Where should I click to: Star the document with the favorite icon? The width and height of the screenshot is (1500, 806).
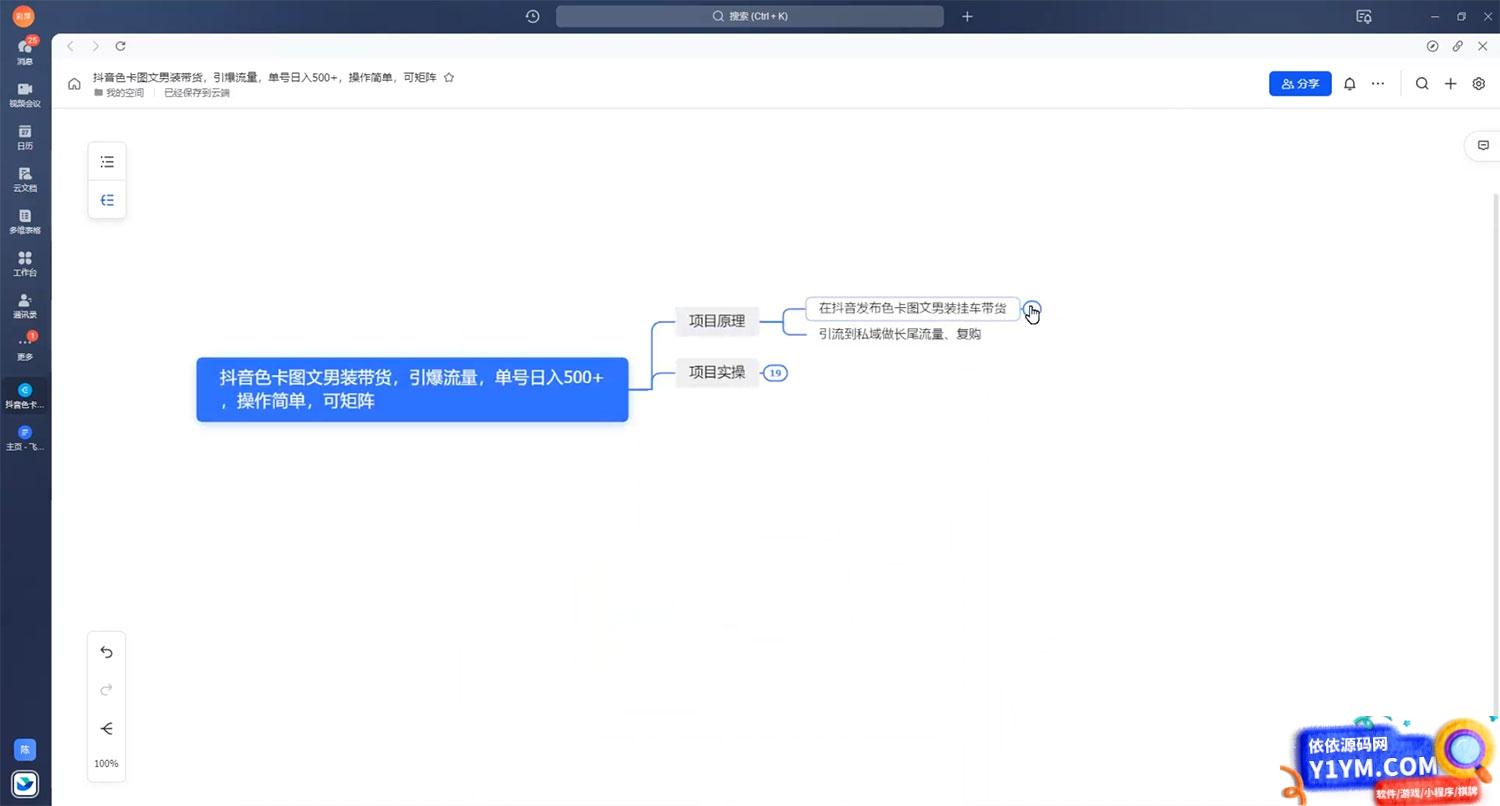pos(449,77)
